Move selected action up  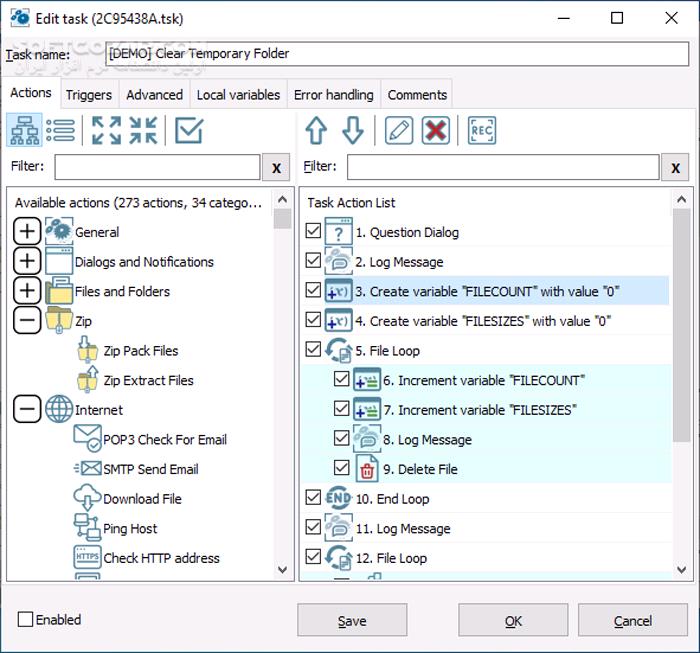pyautogui.click(x=316, y=130)
